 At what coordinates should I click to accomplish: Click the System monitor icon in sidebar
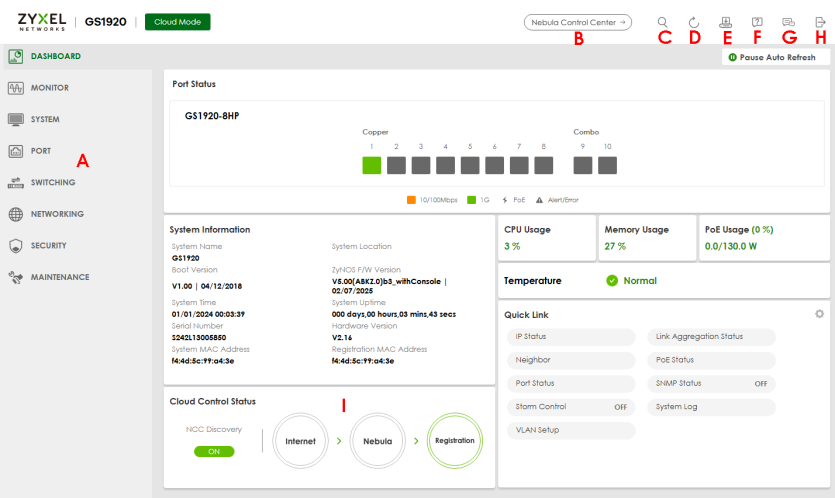(x=15, y=119)
